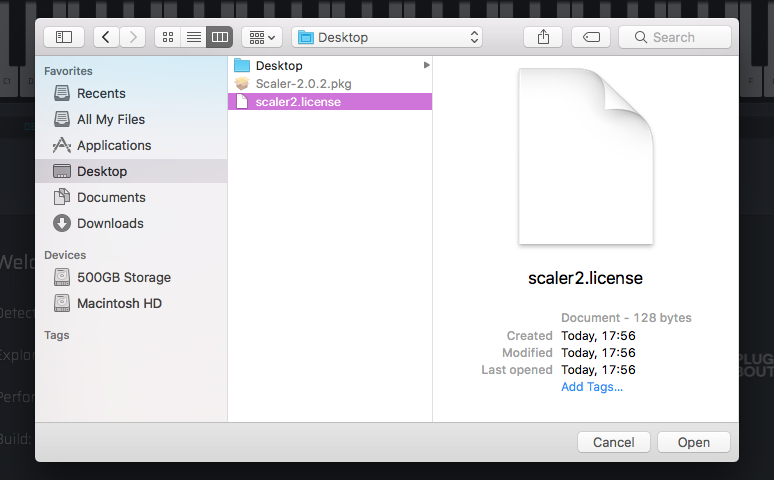Click the Devices section header
Image resolution: width=774 pixels, height=480 pixels.
coord(65,255)
